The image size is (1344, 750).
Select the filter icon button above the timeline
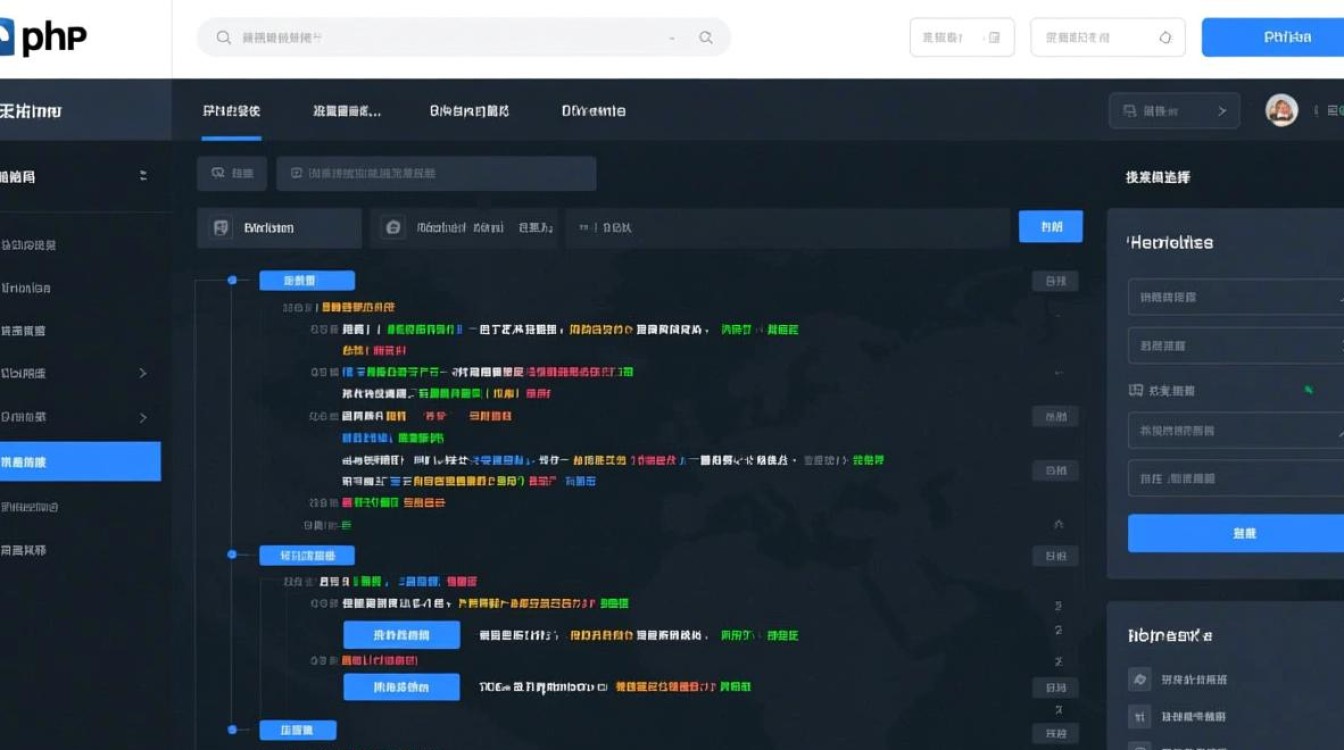231,172
